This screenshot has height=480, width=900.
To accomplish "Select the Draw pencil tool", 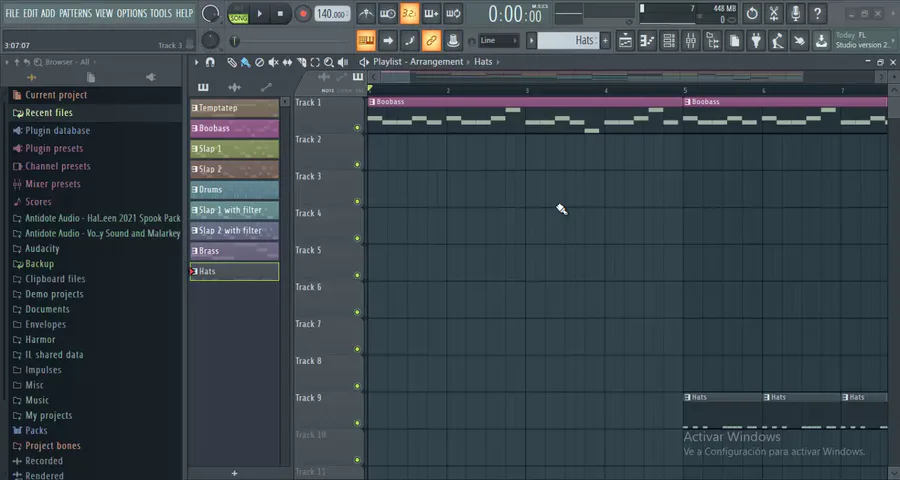I will [231, 62].
